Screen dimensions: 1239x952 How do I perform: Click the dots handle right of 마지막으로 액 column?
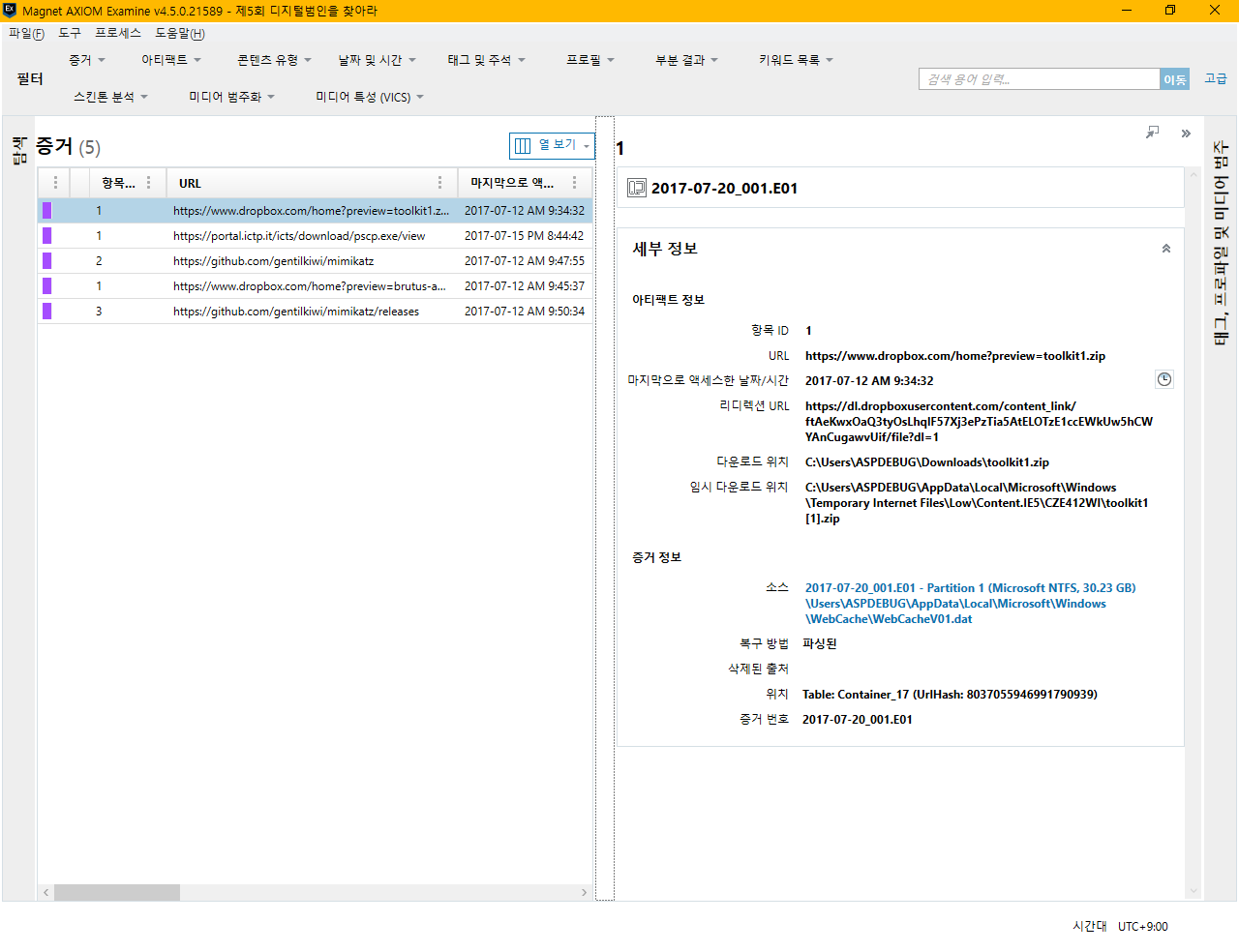pos(574,182)
